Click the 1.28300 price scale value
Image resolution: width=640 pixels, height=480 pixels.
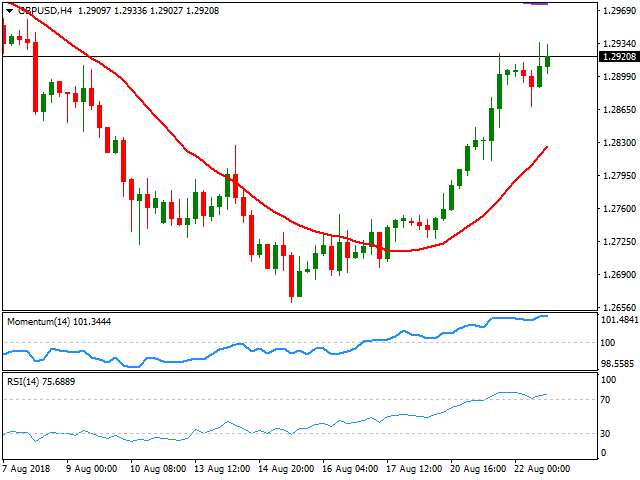(x=620, y=142)
